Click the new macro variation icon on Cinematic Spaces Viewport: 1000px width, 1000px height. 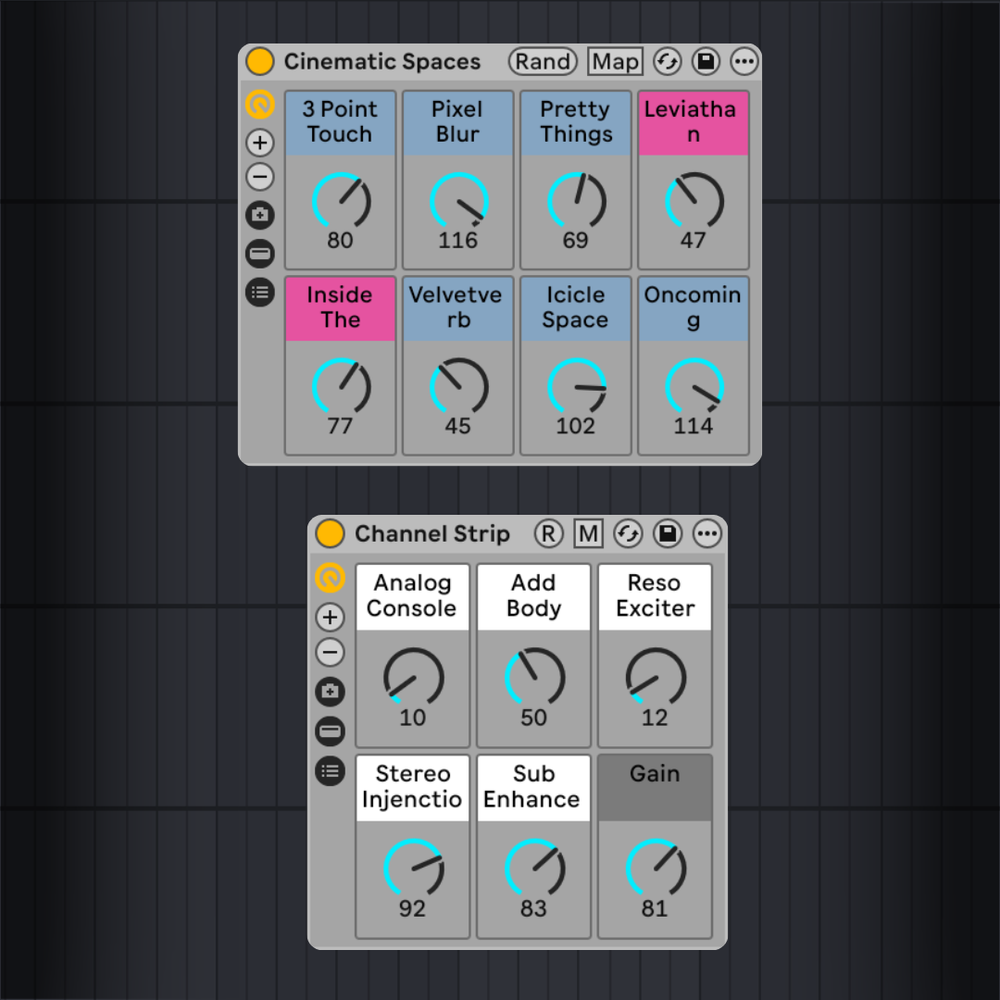click(x=259, y=214)
